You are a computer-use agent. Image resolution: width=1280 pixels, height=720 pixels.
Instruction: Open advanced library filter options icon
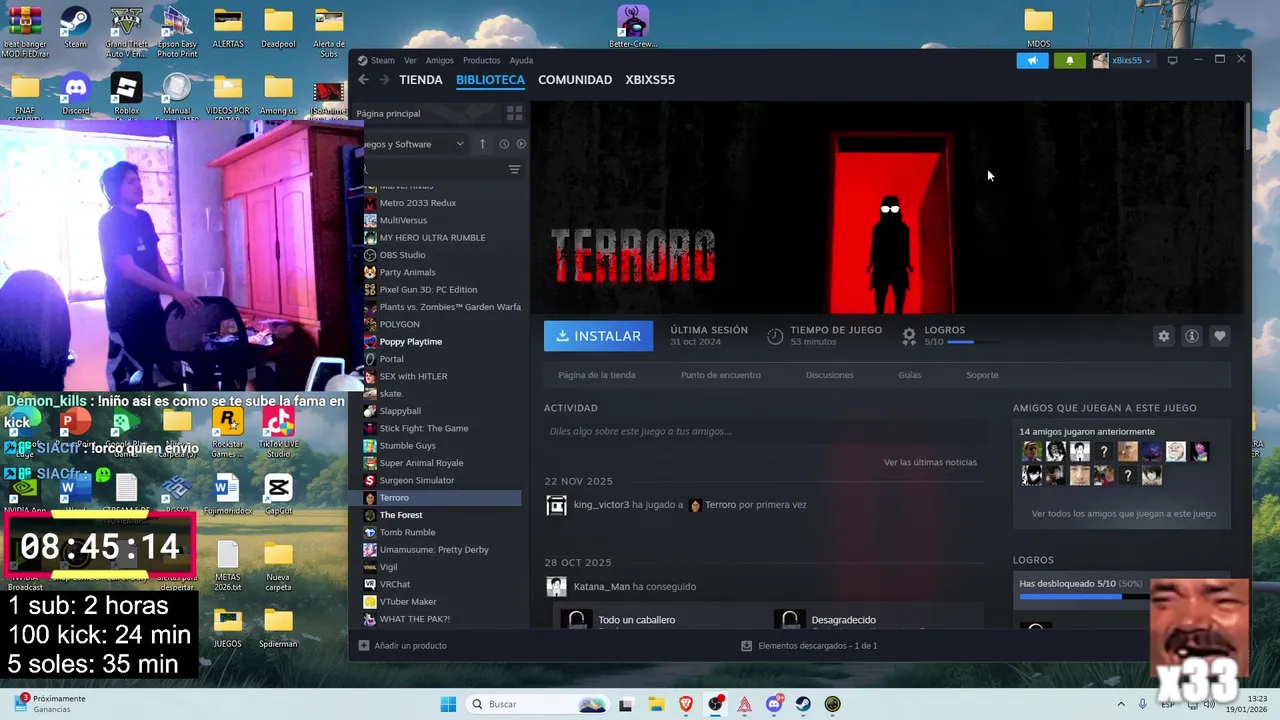(514, 169)
